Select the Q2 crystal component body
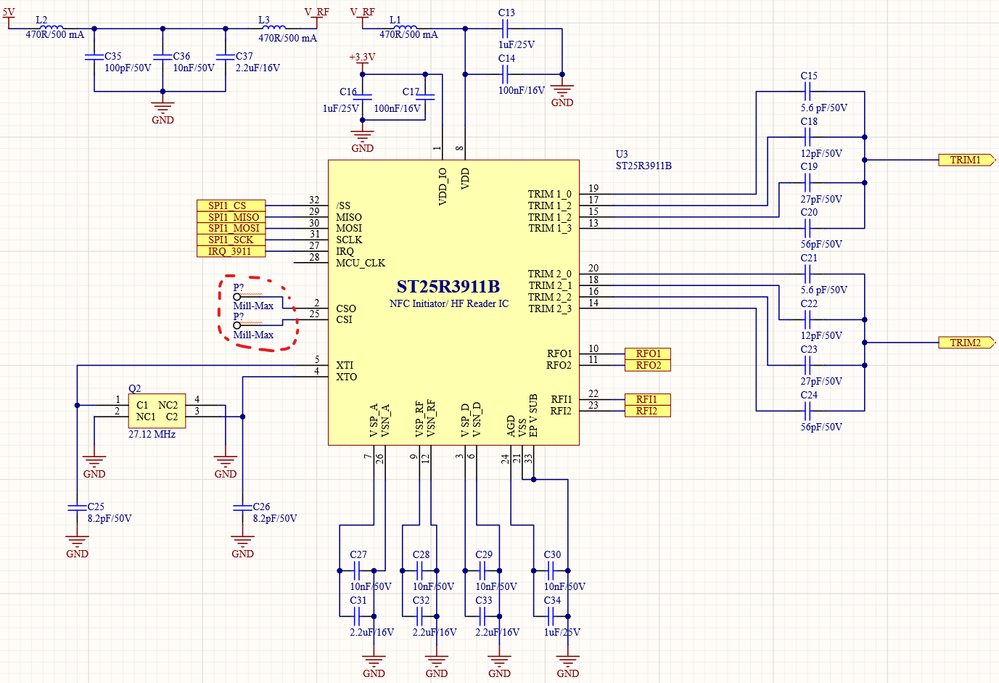 tap(157, 411)
